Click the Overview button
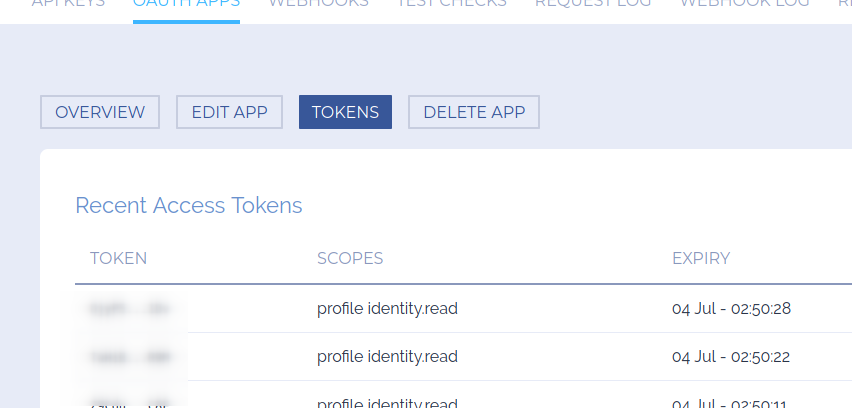 [100, 112]
